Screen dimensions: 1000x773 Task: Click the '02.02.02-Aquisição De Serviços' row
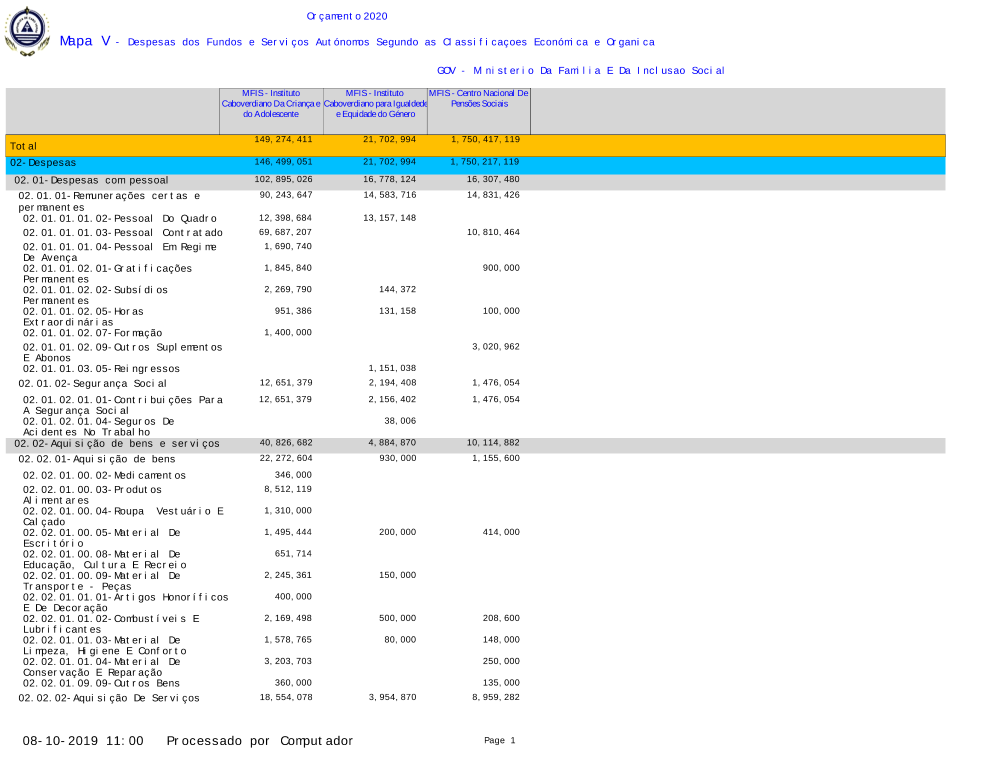tap(109, 698)
